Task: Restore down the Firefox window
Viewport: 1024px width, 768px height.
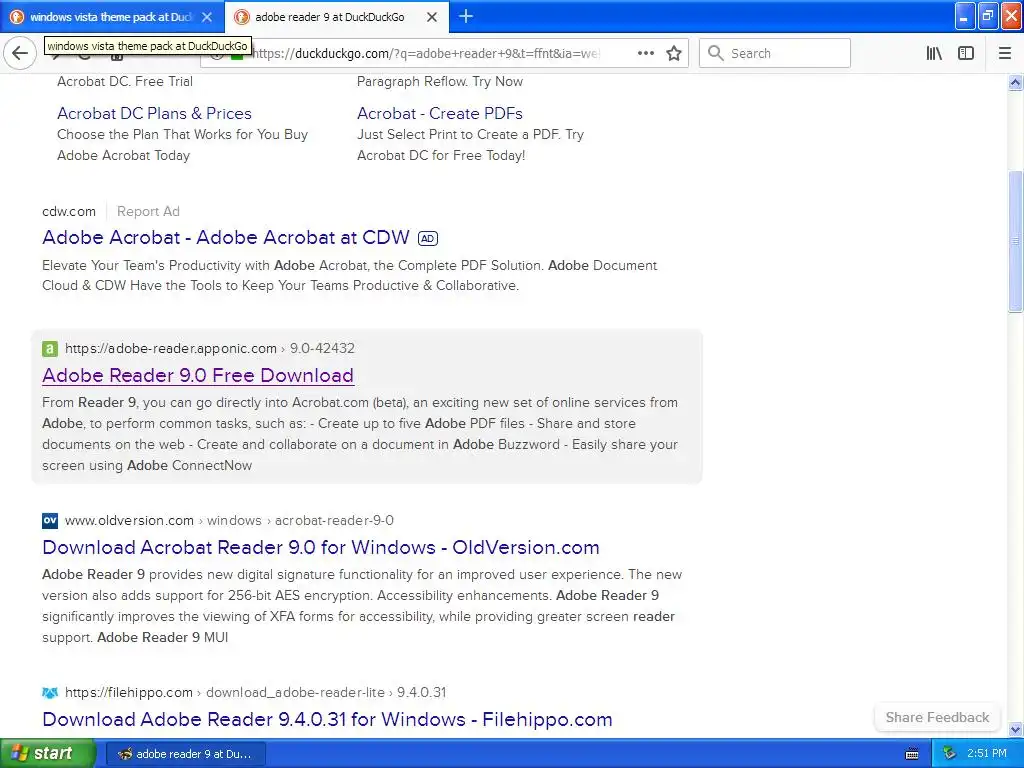Action: point(987,16)
